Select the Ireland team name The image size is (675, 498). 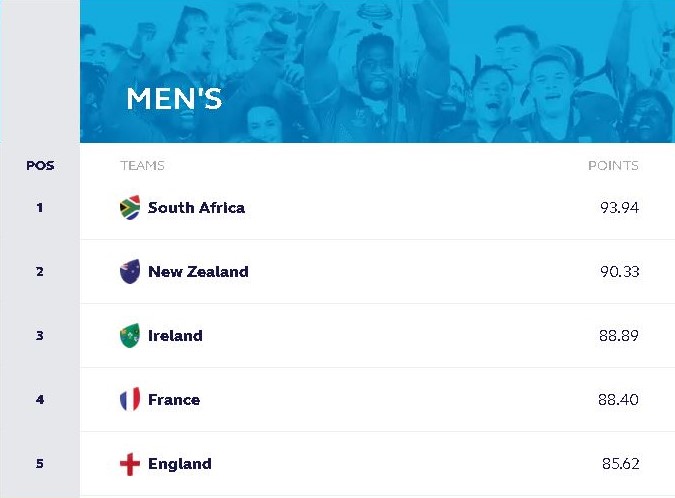click(175, 336)
